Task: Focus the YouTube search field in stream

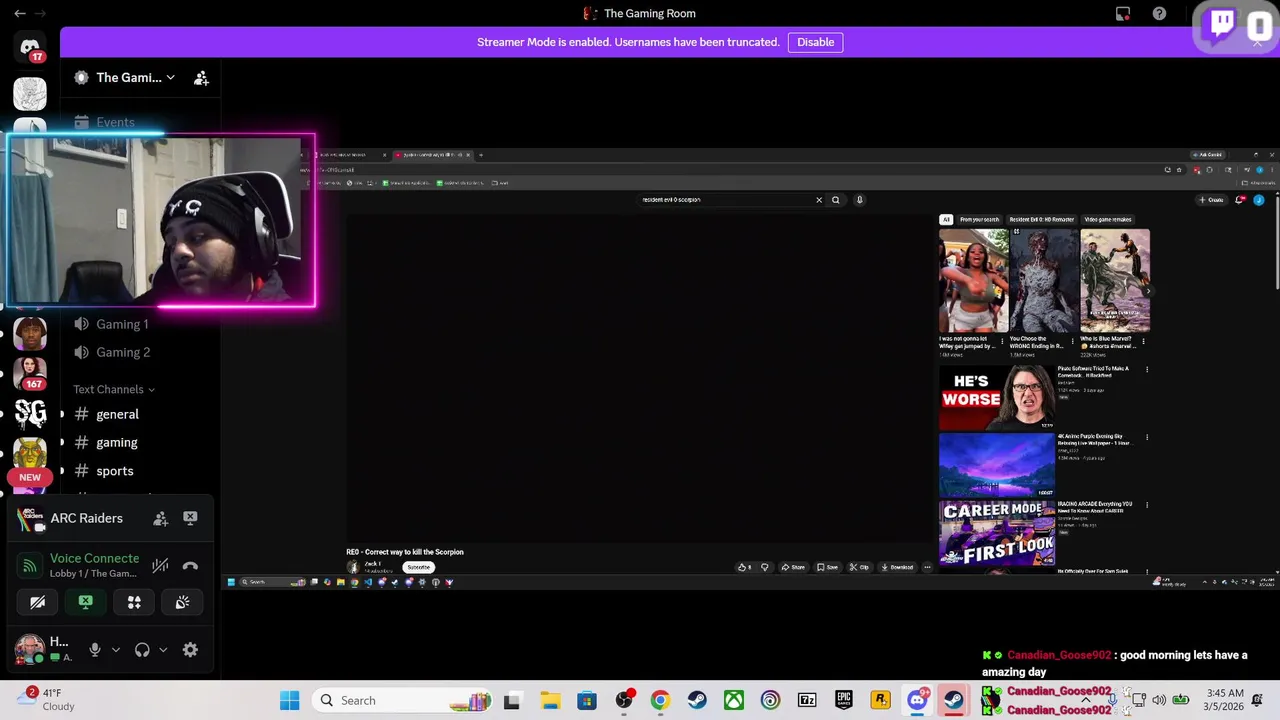Action: click(725, 200)
